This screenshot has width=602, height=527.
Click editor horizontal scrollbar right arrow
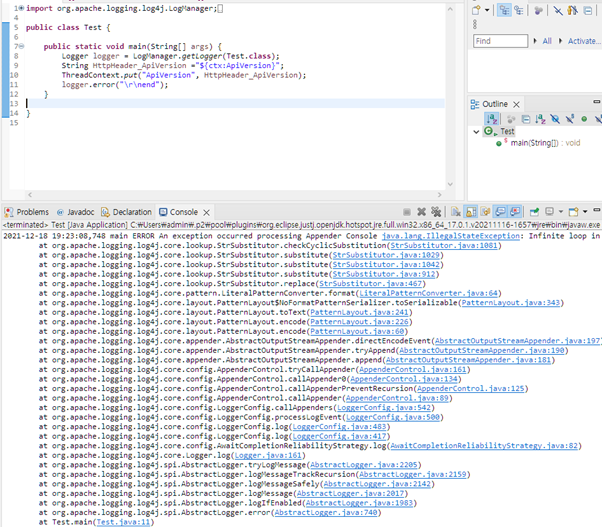[x=440, y=195]
